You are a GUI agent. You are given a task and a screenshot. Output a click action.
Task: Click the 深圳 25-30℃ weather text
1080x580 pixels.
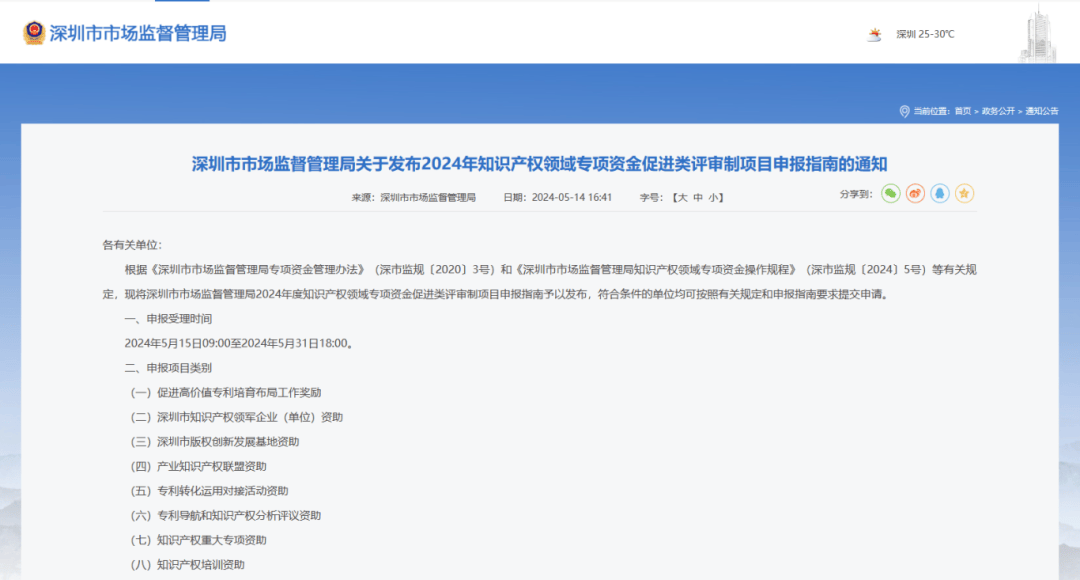click(925, 34)
